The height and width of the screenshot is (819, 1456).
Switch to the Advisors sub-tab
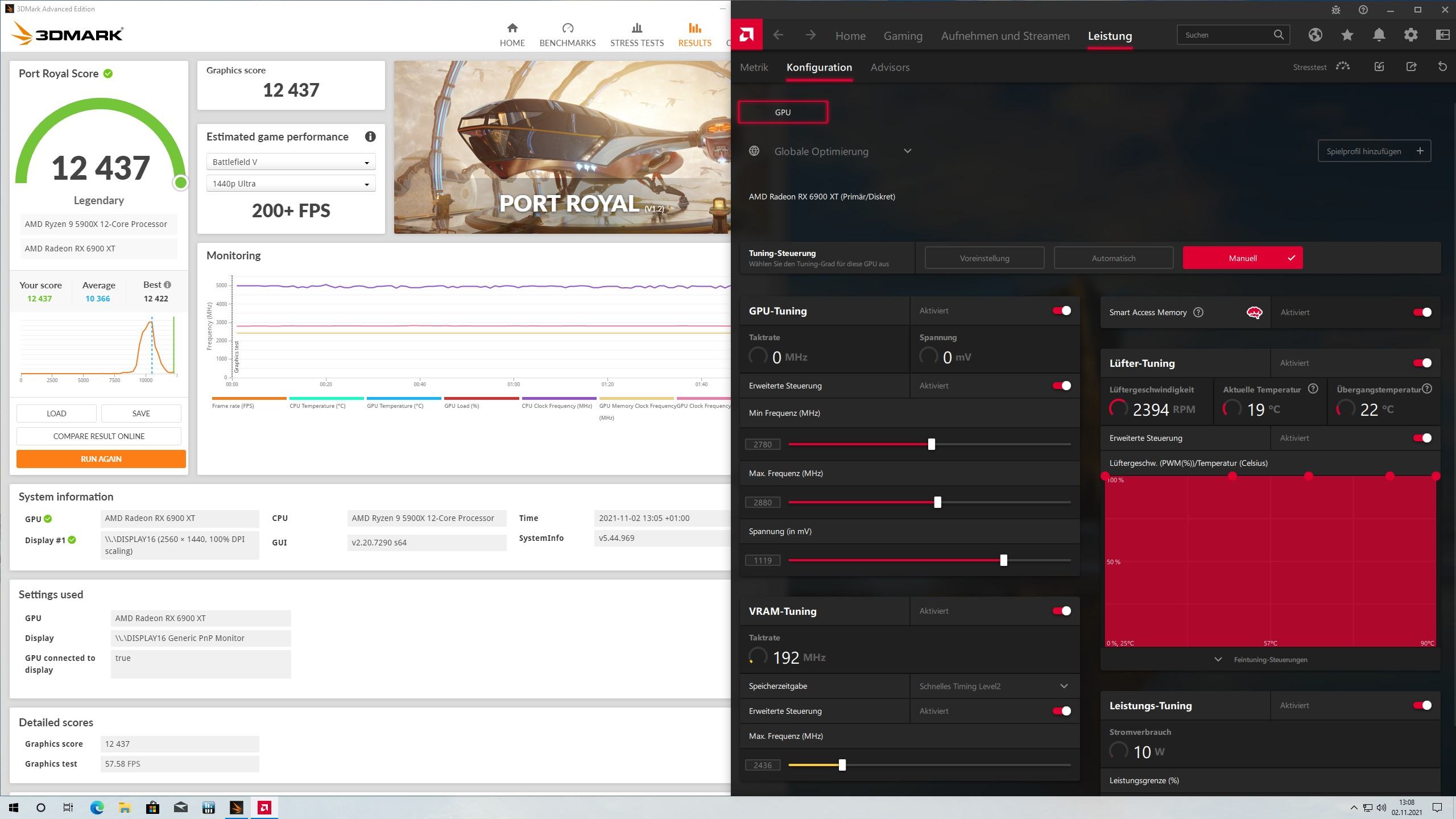coord(890,67)
